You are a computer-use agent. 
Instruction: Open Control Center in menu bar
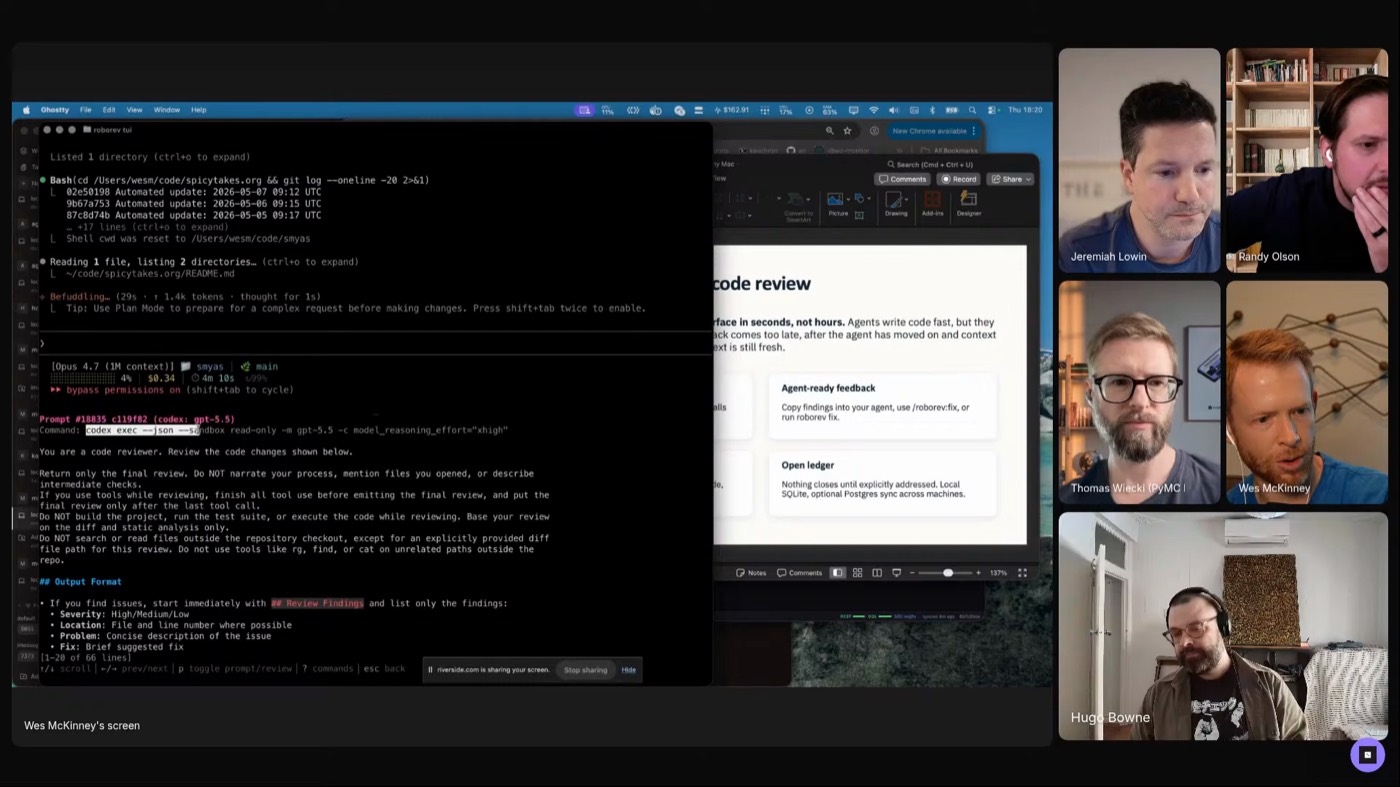pyautogui.click(x=991, y=110)
